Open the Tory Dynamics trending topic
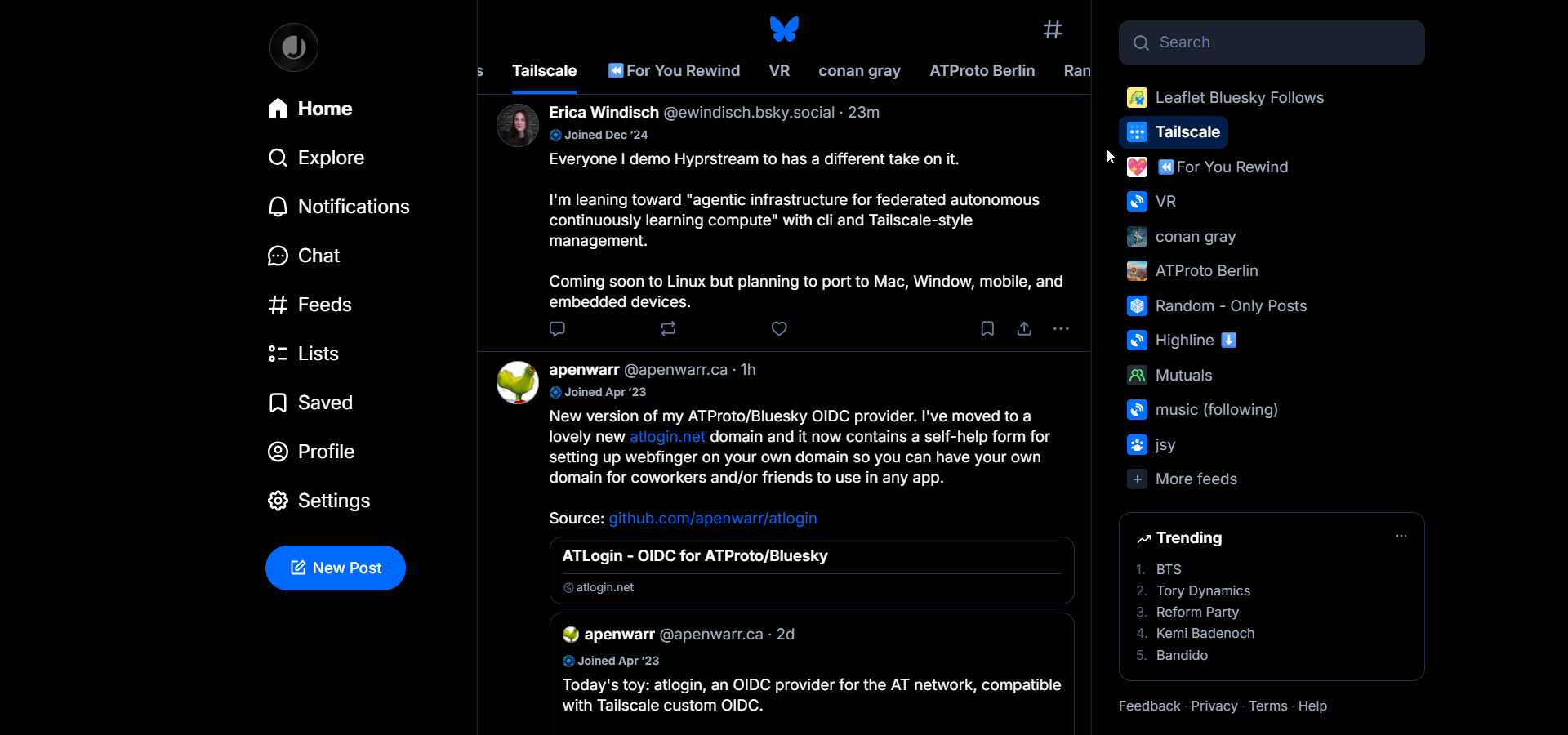This screenshot has height=735, width=1568. (1203, 590)
